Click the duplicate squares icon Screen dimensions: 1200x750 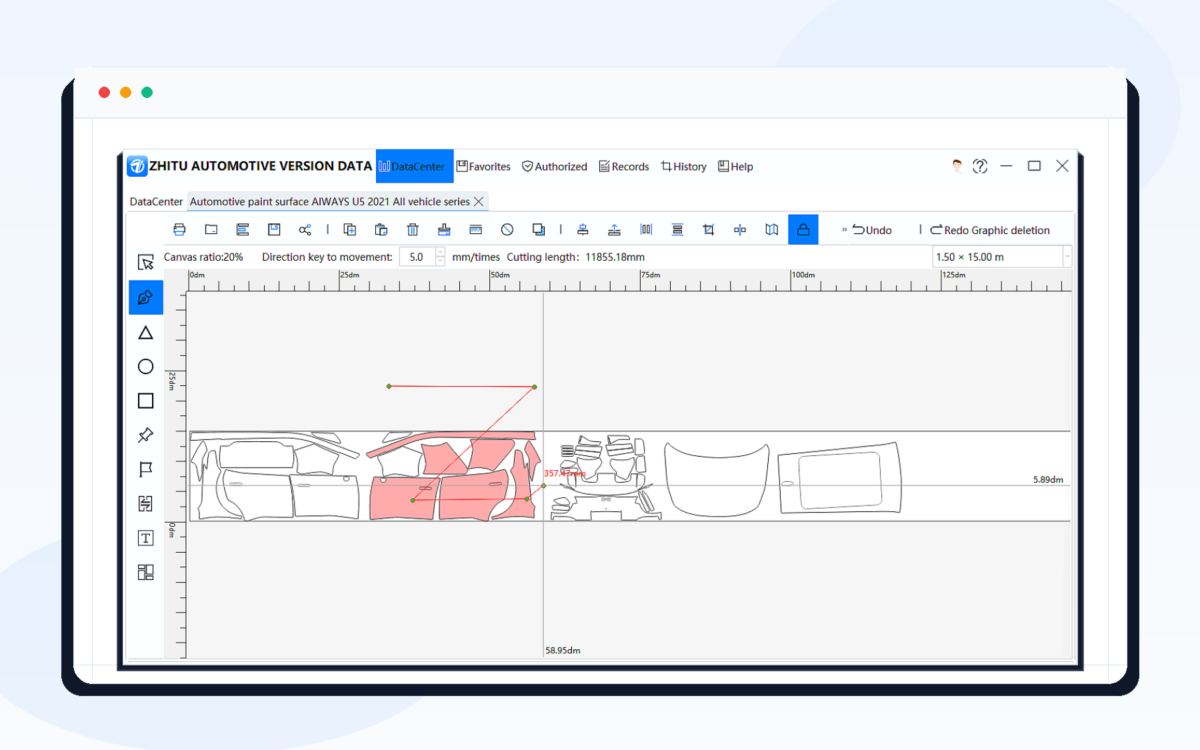[x=539, y=229]
